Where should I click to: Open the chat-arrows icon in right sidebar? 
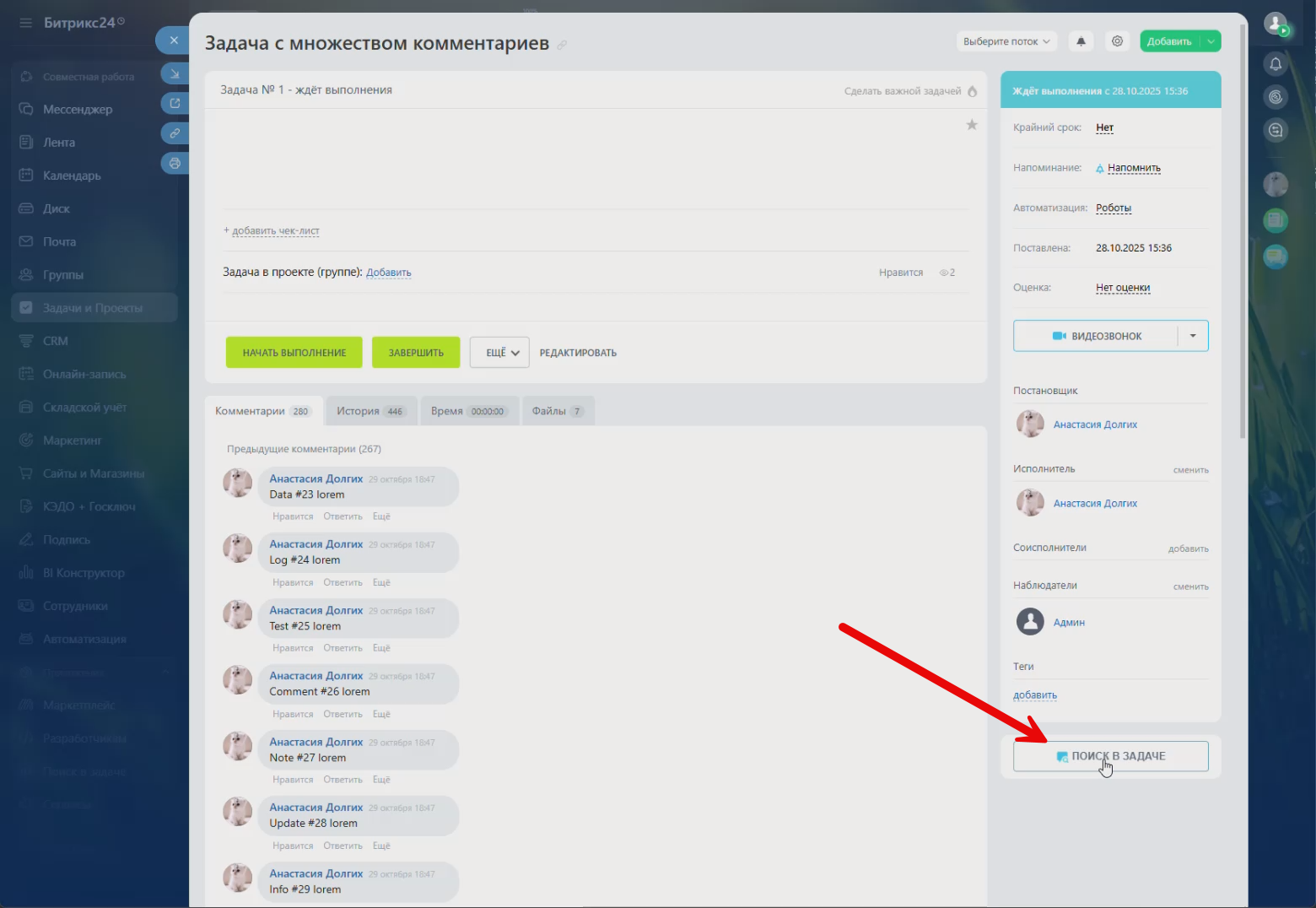pyautogui.click(x=1276, y=130)
